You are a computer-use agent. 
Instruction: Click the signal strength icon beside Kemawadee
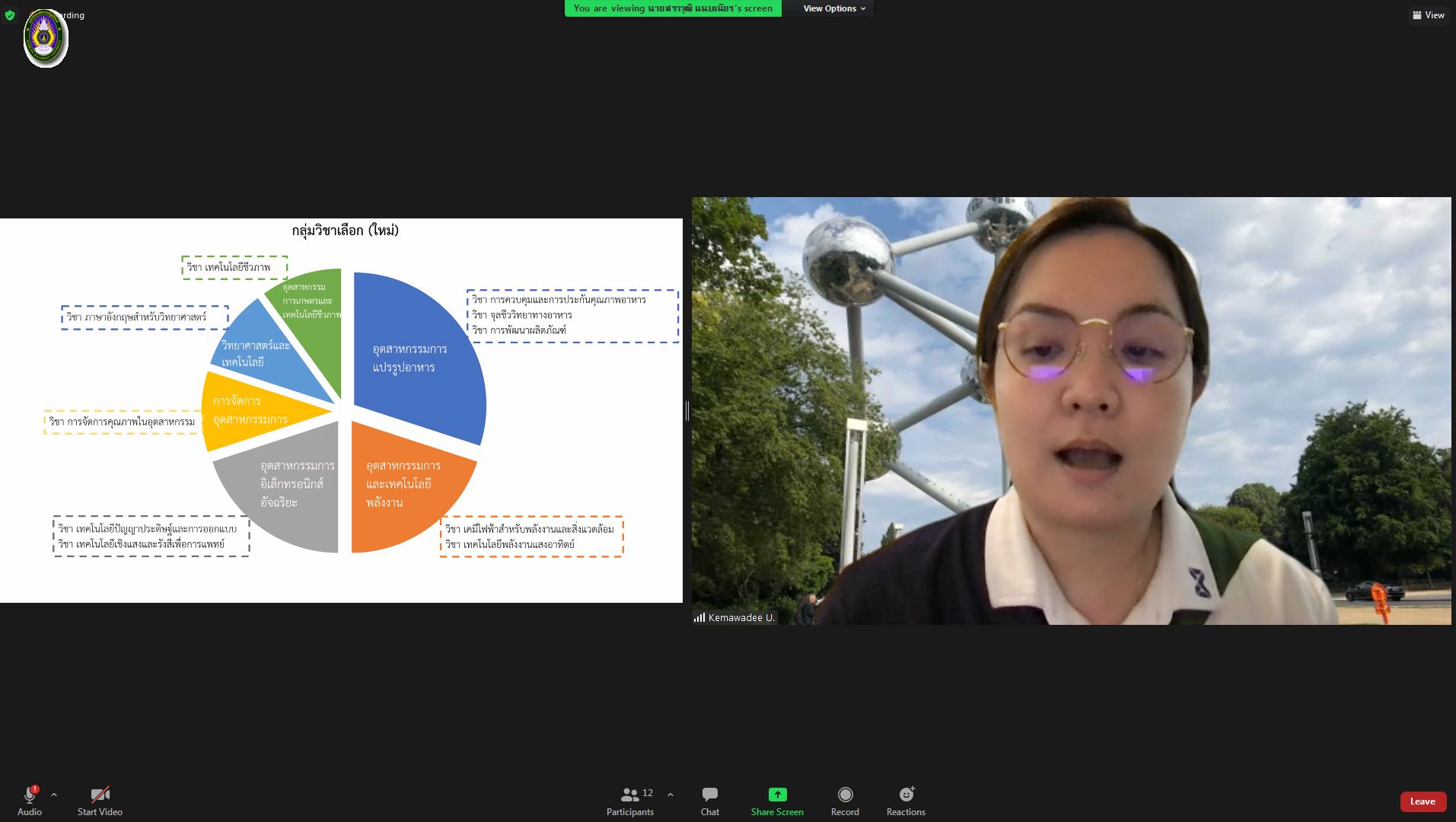pos(699,617)
